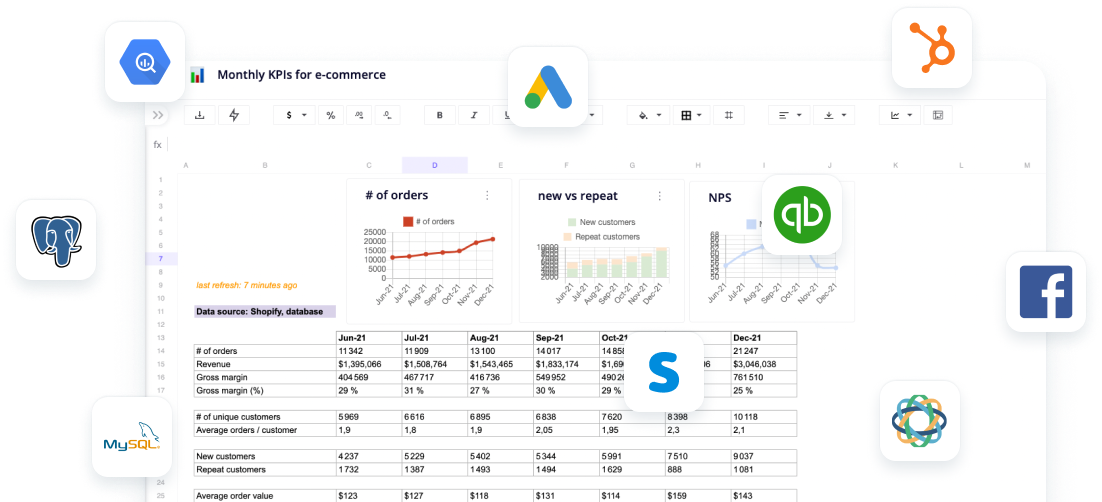Click the 'Monthly KPIs for e-commerce' title

(302, 75)
